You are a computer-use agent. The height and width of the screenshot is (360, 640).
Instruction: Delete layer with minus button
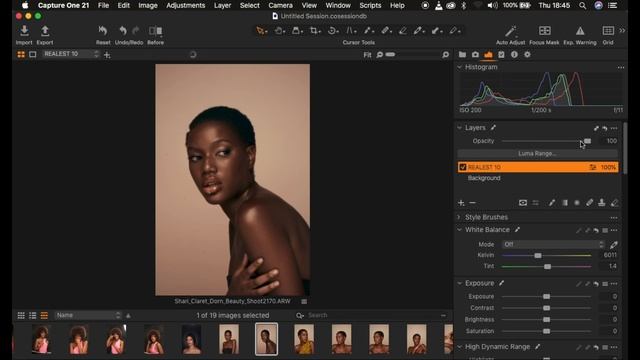[x=473, y=203]
